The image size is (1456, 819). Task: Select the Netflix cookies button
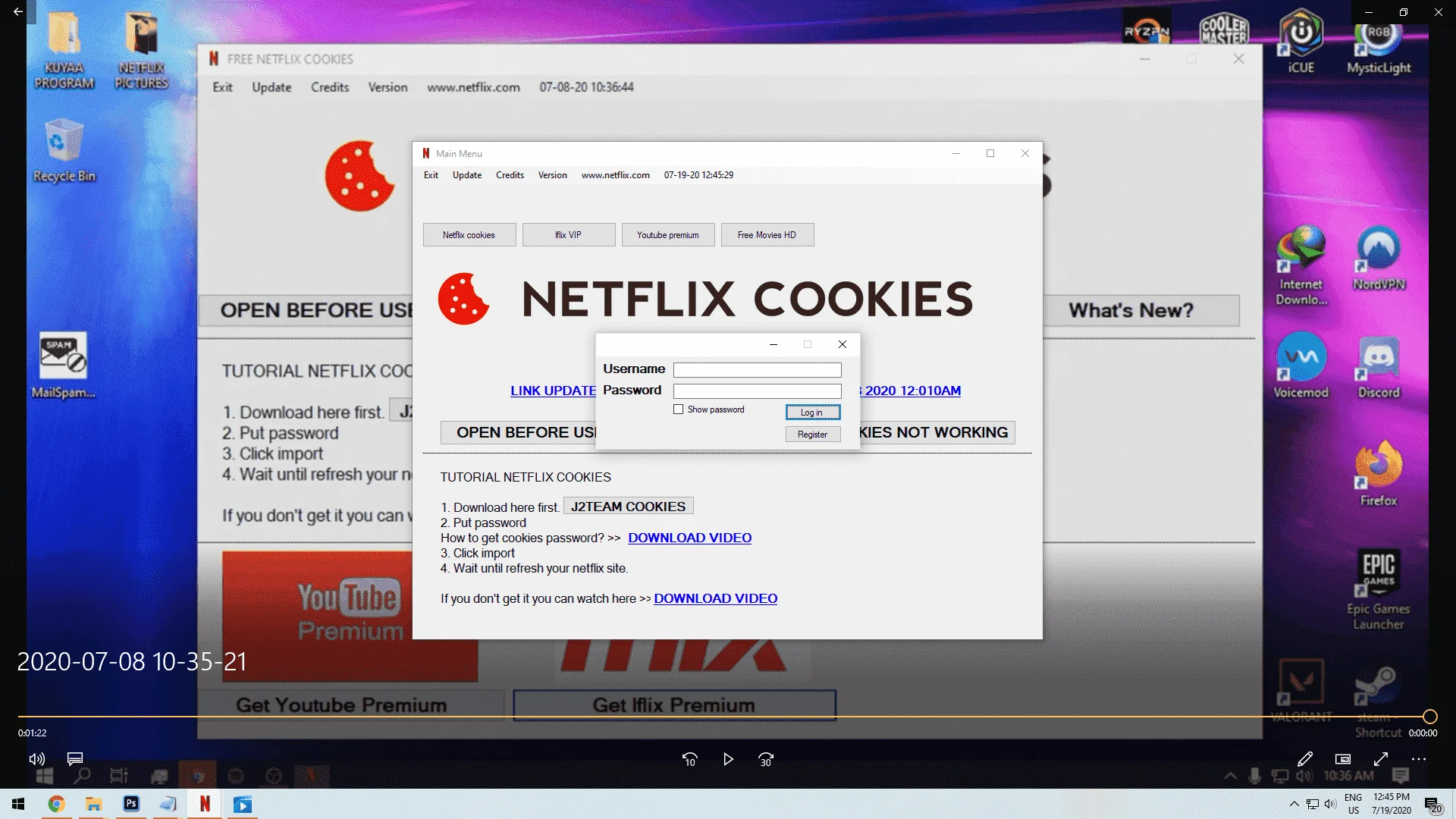469,235
